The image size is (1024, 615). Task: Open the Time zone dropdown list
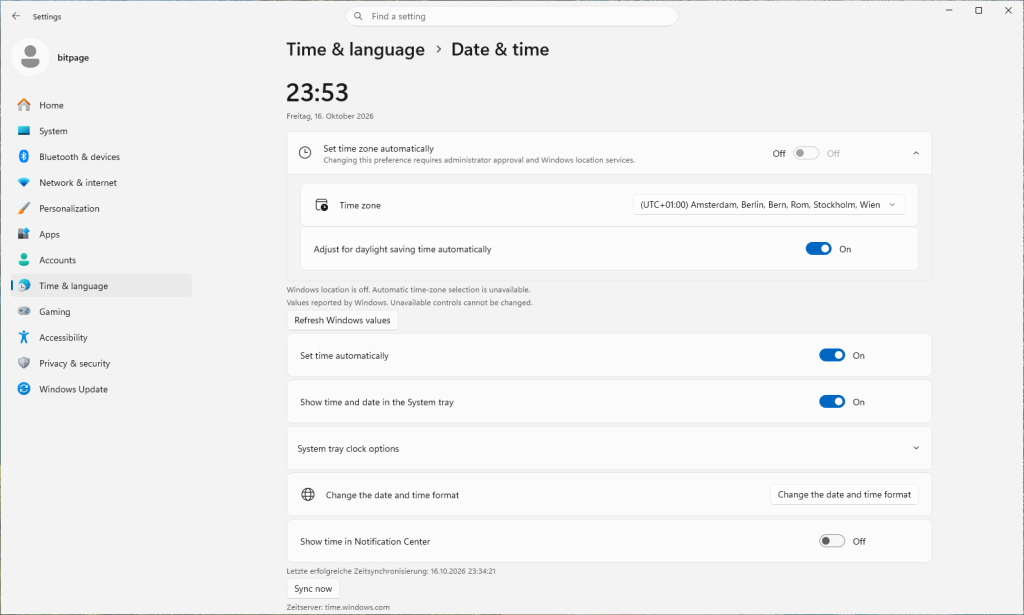769,205
